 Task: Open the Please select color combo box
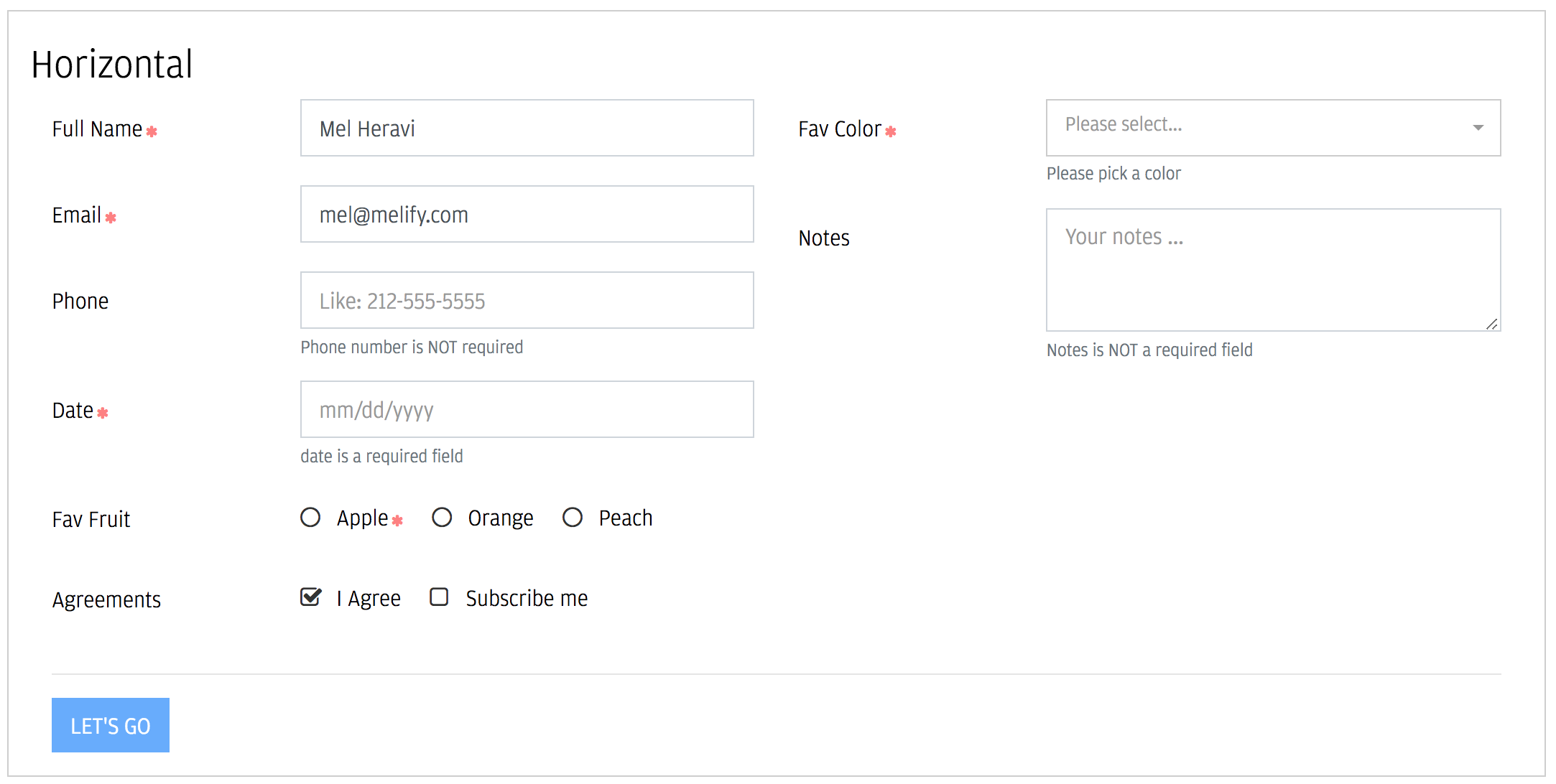pos(1273,128)
